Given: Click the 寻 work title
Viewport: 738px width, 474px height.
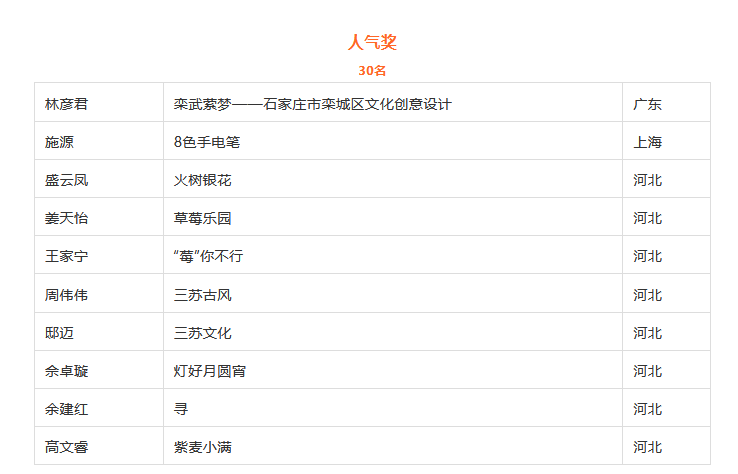Looking at the screenshot, I should pos(181,410).
